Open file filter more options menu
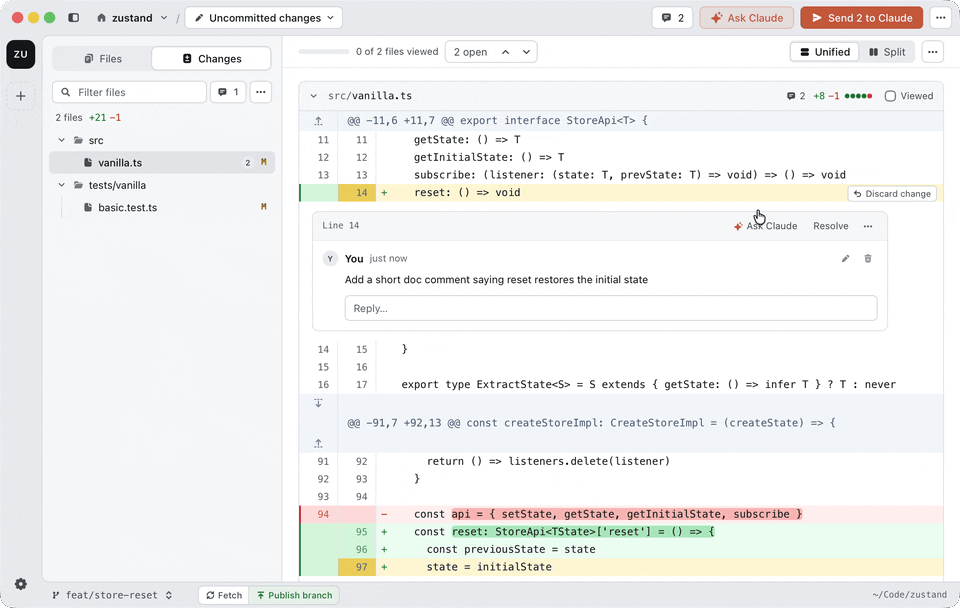This screenshot has height=608, width=960. 261,92
